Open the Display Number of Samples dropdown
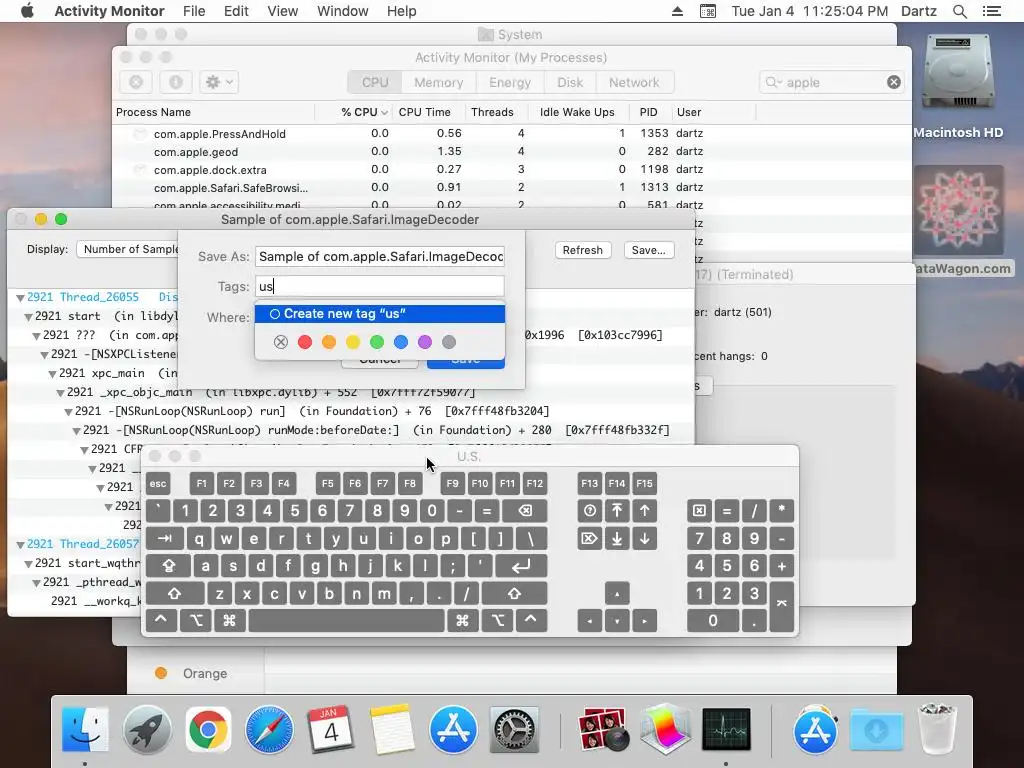The height and width of the screenshot is (768, 1024). 128,249
